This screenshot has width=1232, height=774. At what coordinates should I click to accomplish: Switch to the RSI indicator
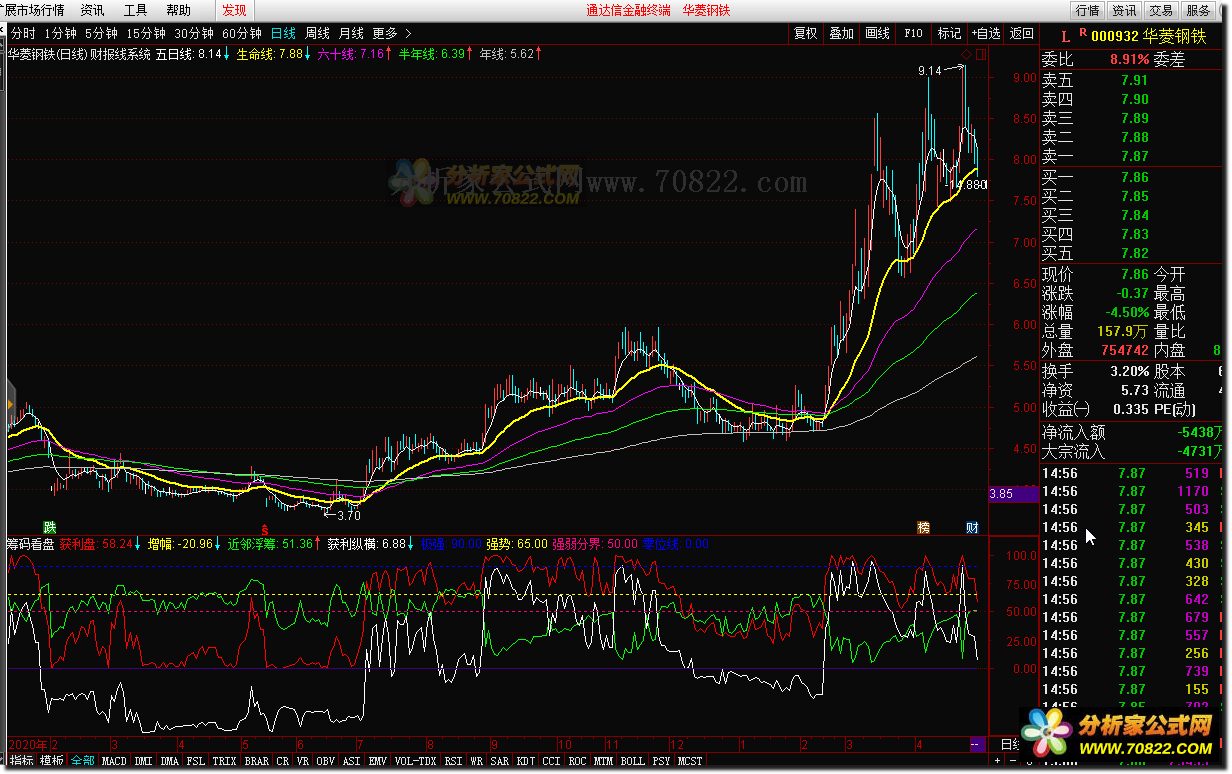tap(454, 761)
